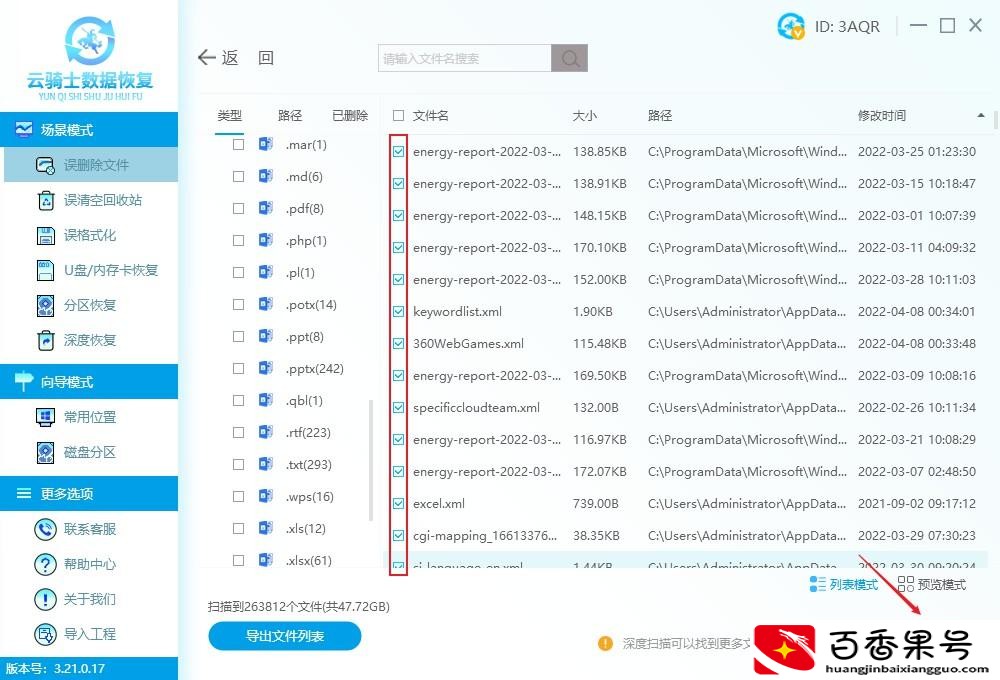Screen dimensions: 1000x680
Task: Check the .rtf(223) type checkbox
Action: (x=239, y=432)
